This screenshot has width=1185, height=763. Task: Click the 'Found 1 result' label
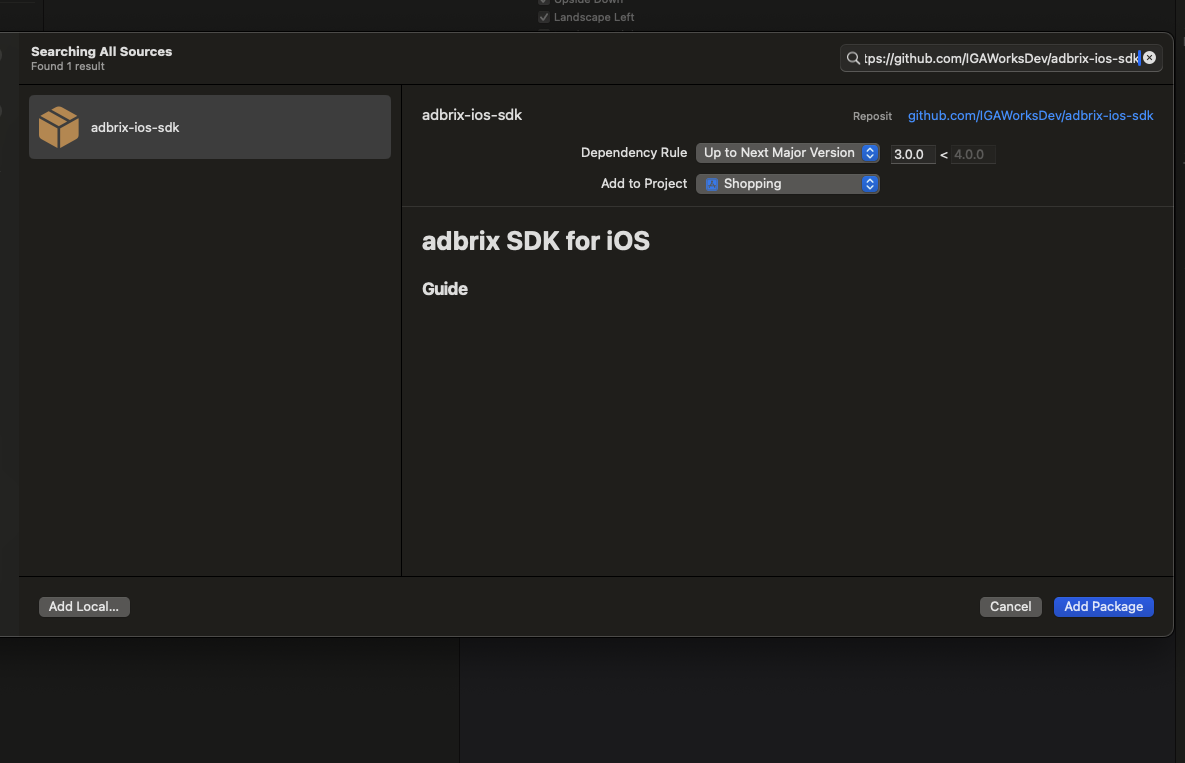(67, 66)
